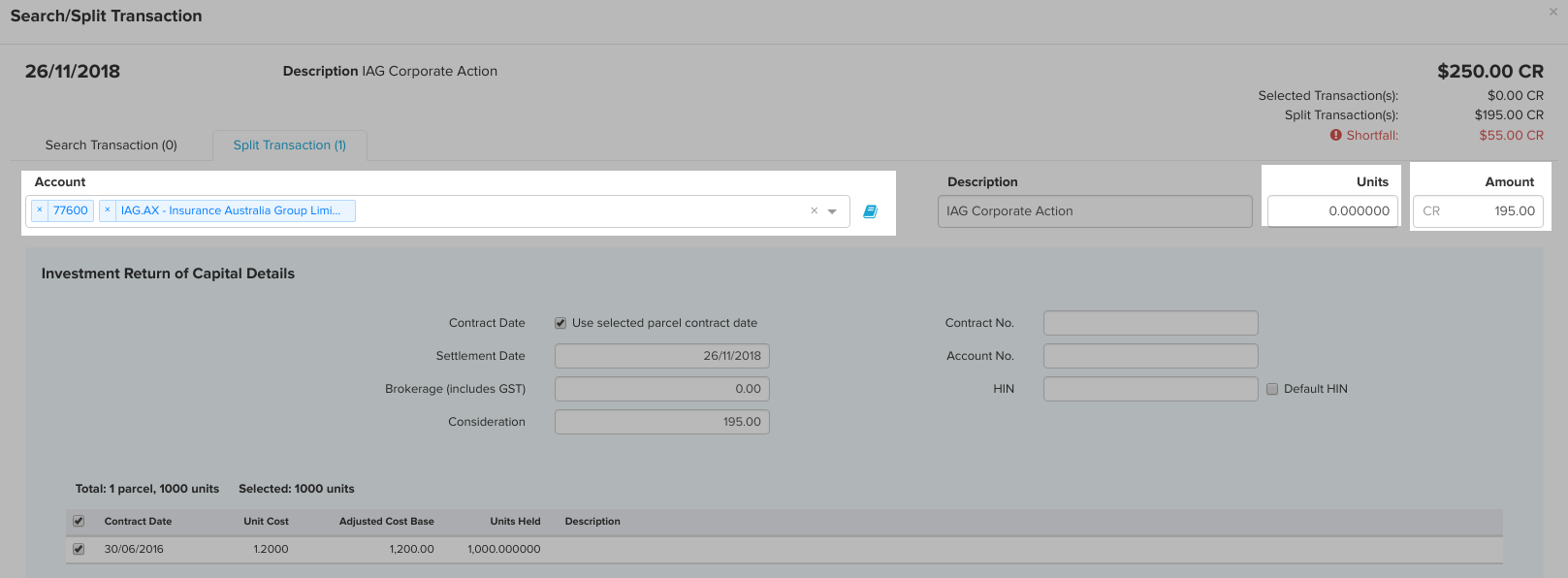This screenshot has height=578, width=1568.
Task: Click the Brokerage (includes GST) field
Action: (661, 389)
